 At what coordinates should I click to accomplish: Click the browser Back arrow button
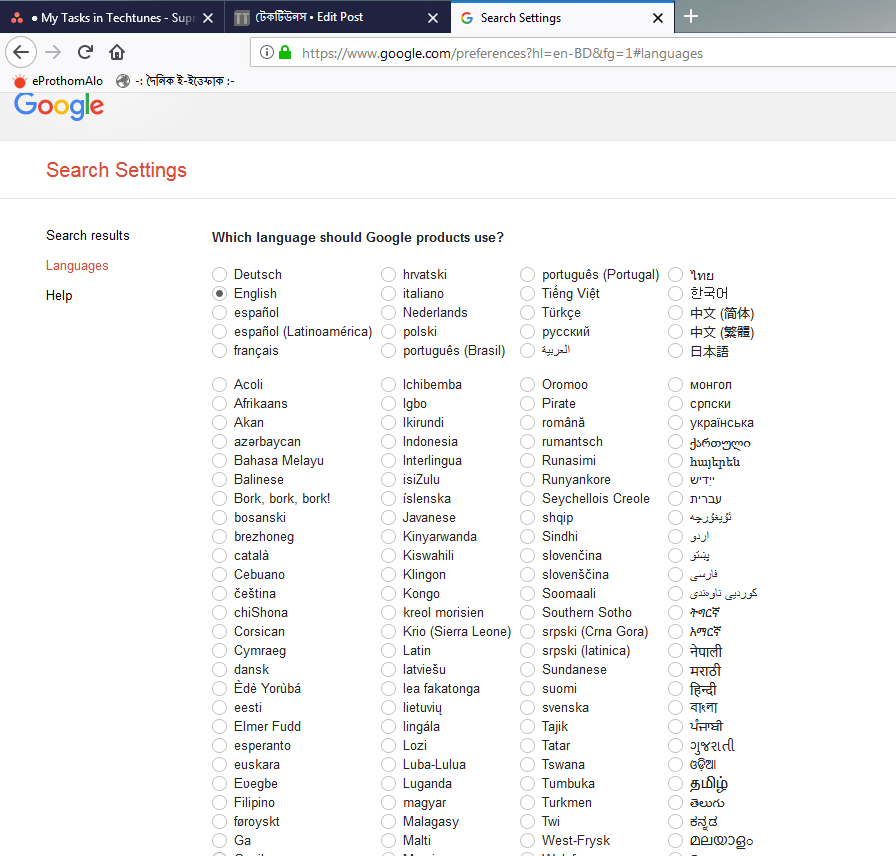click(21, 53)
